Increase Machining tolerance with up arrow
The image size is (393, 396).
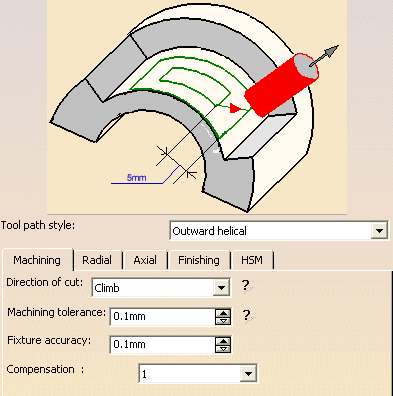(x=223, y=313)
